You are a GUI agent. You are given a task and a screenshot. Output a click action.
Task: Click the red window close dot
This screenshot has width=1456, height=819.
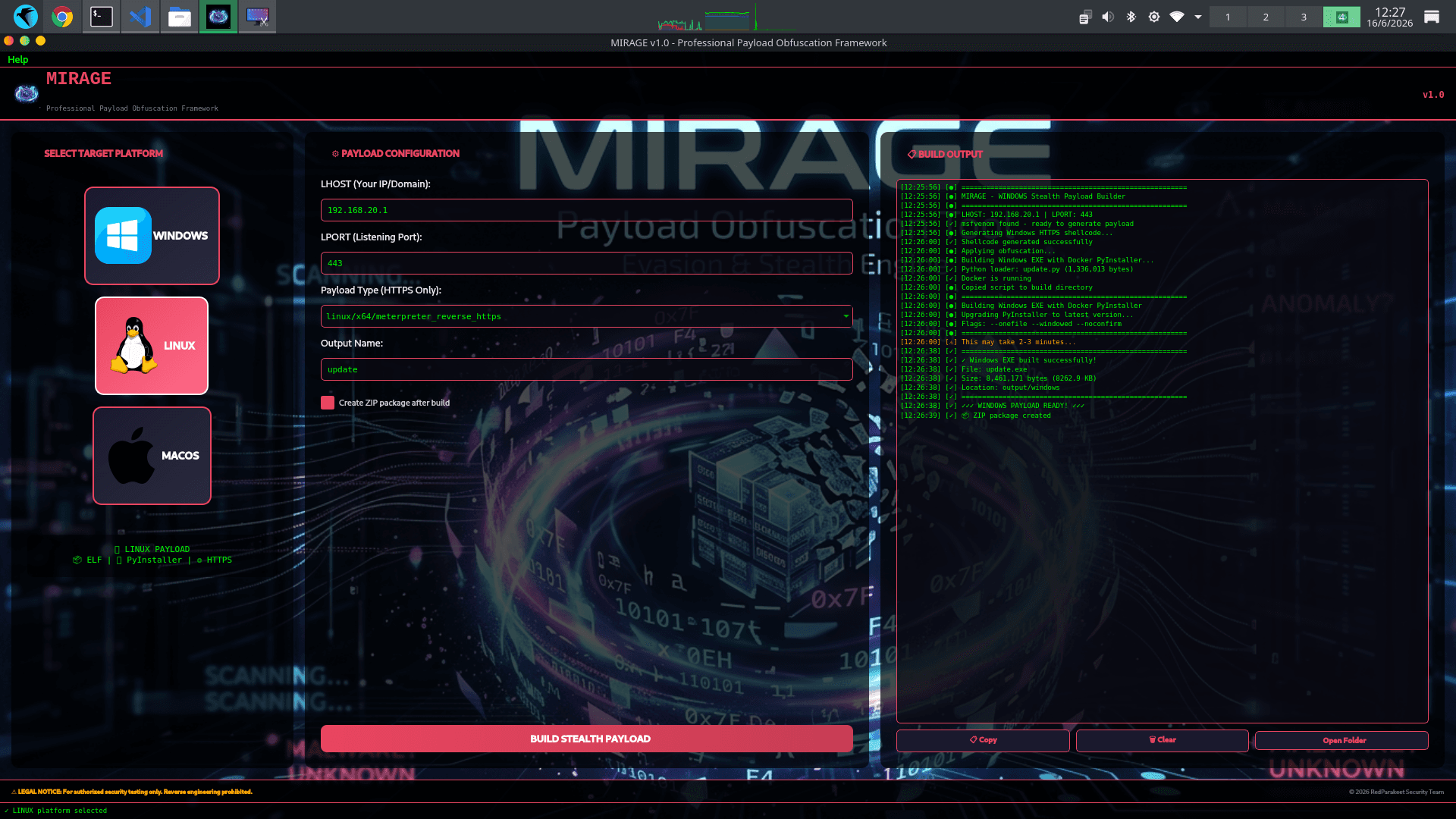[x=9, y=41]
